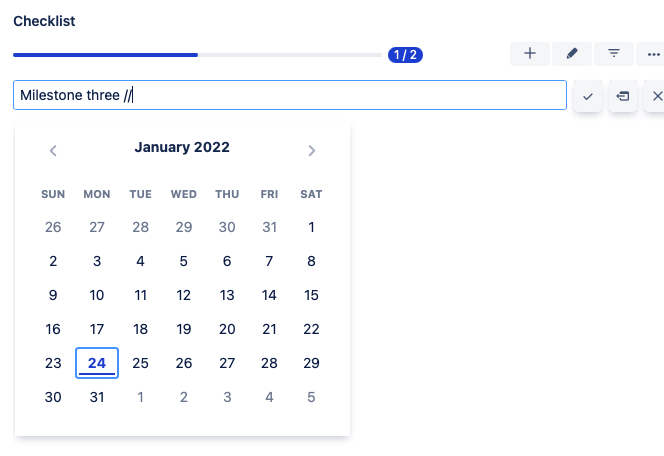This screenshot has height=456, width=664.
Task: Choose January 1 in the calendar
Action: (x=311, y=227)
